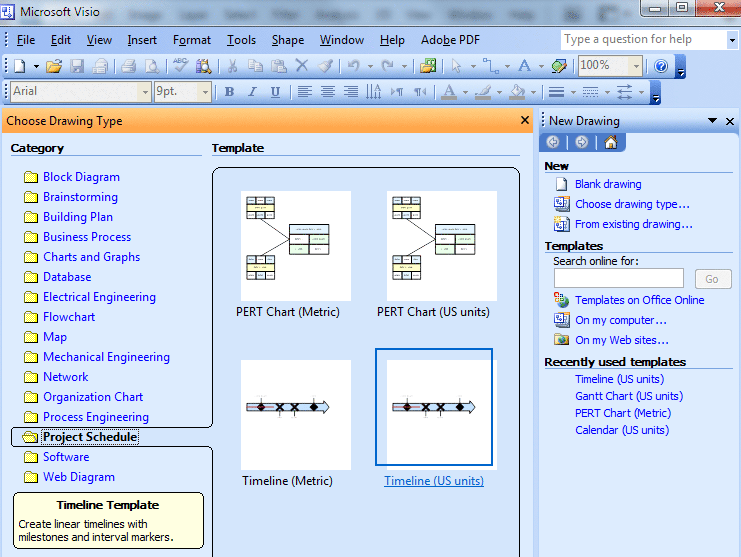Click the Cut scissors icon
741x557 pixels.
[232, 66]
